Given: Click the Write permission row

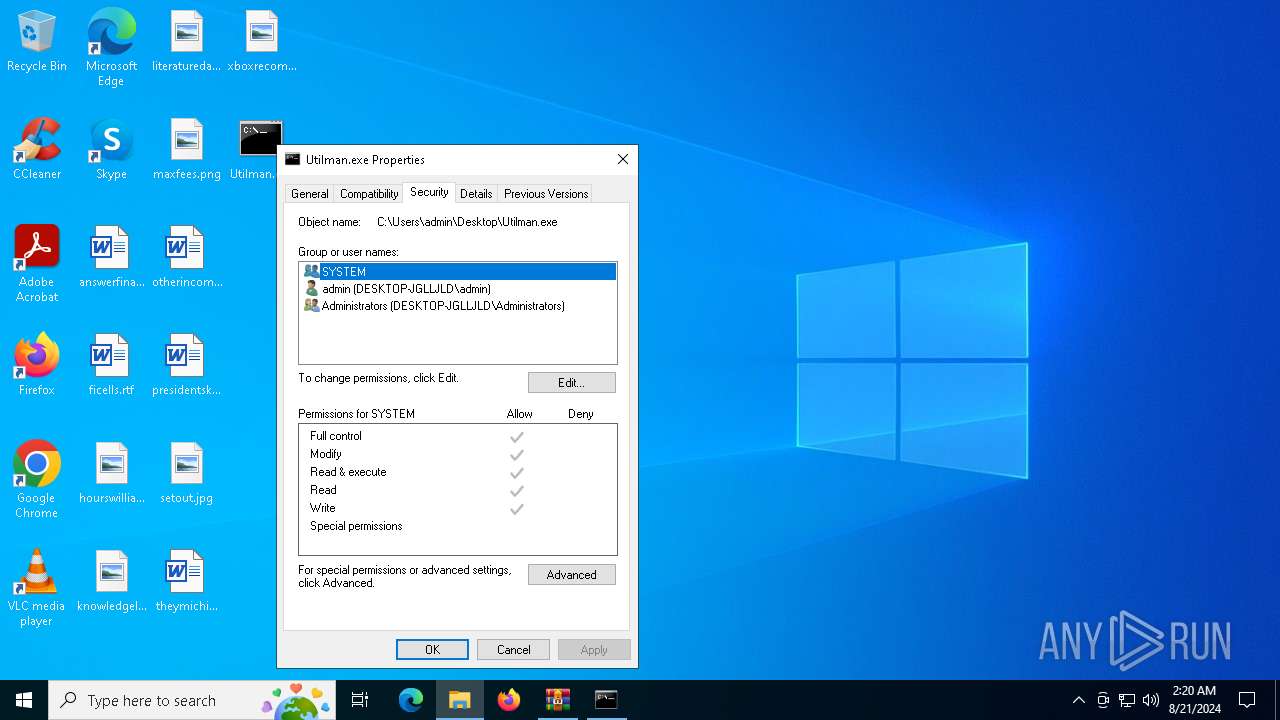Looking at the screenshot, I should point(458,508).
